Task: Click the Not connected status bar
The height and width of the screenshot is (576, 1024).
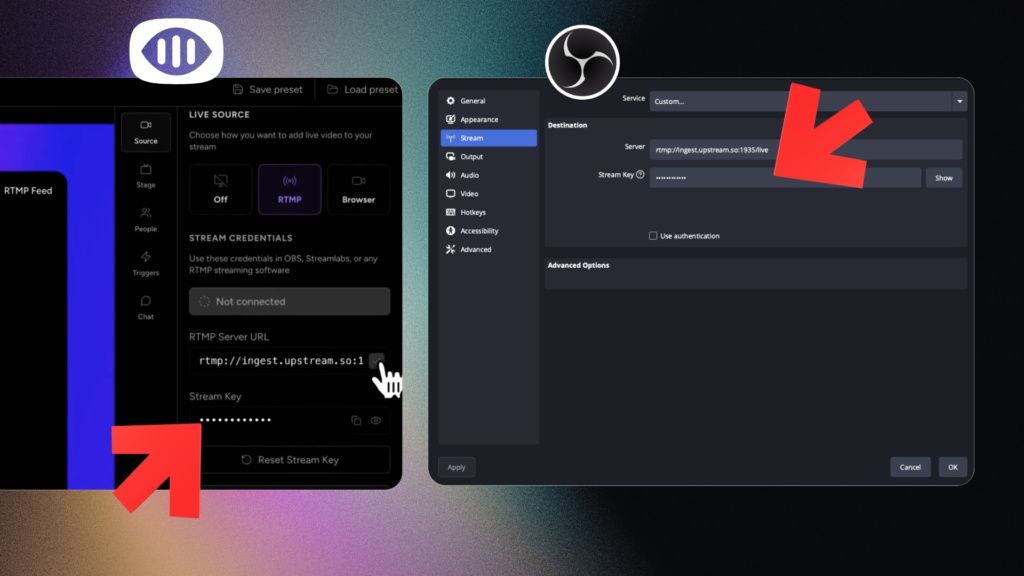Action: [x=290, y=302]
